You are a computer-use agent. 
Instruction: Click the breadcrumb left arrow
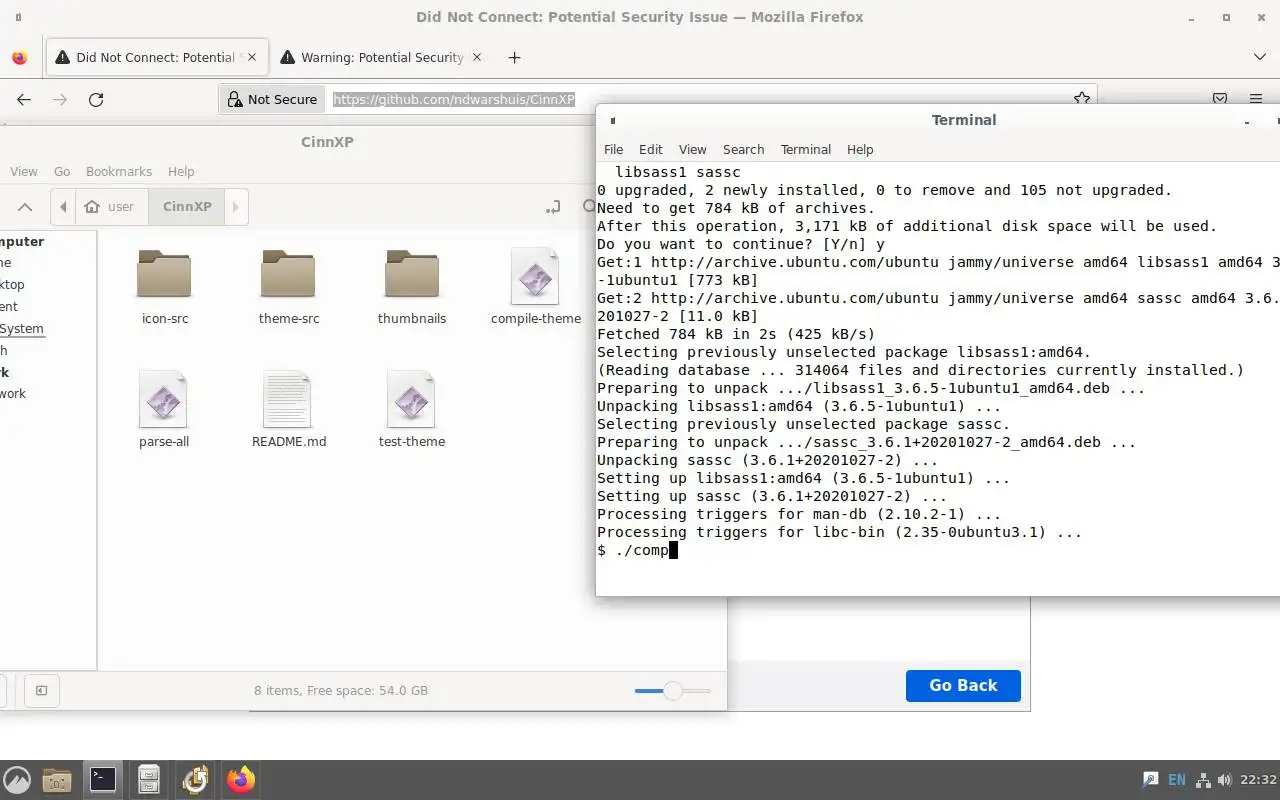click(x=63, y=207)
